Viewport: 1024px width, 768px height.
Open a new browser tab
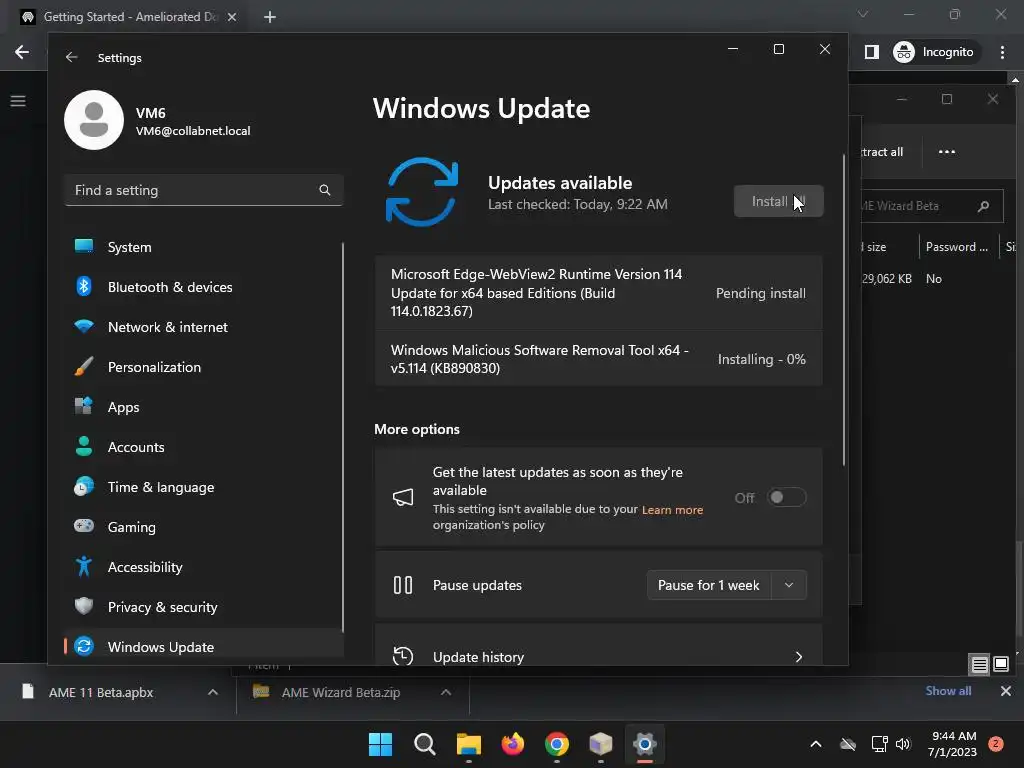tap(270, 17)
